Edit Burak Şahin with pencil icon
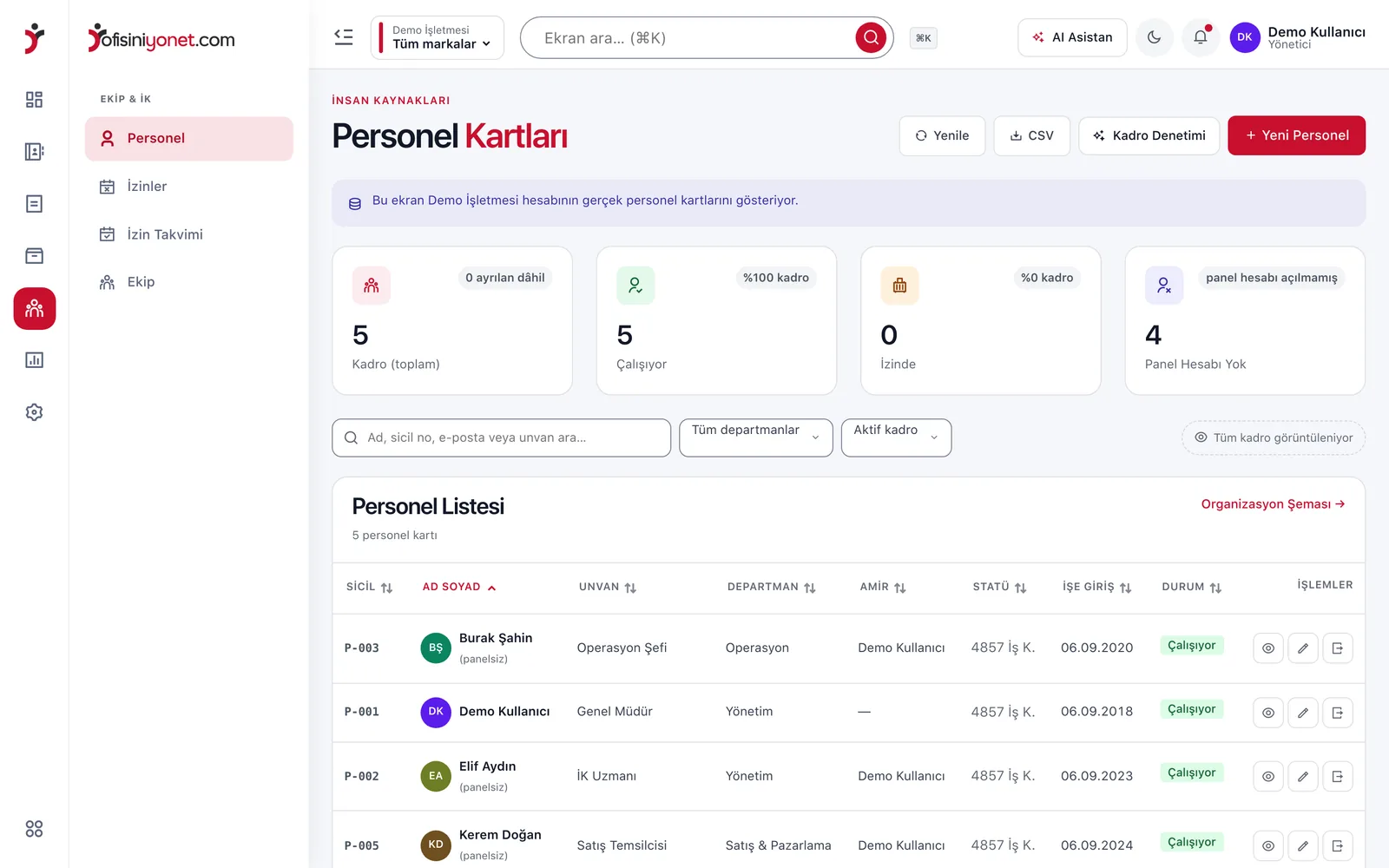 tap(1303, 648)
